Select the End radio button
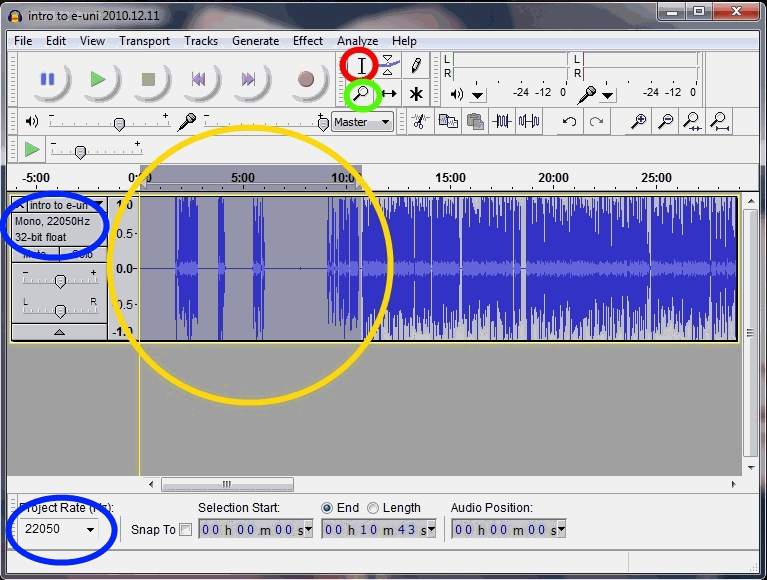The image size is (767, 580). (x=327, y=508)
